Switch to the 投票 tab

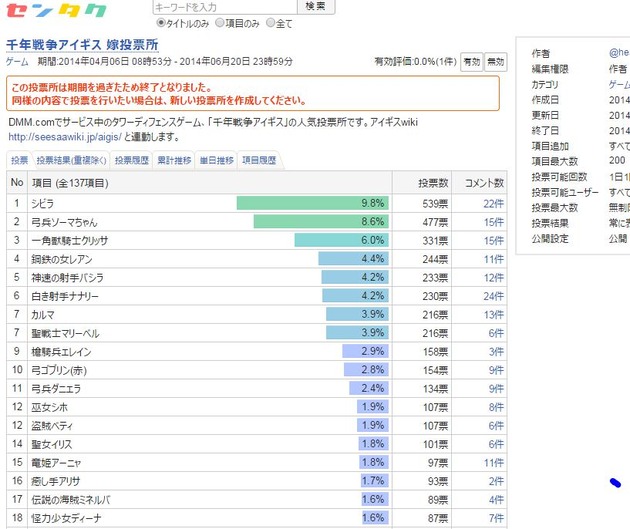pyautogui.click(x=19, y=160)
